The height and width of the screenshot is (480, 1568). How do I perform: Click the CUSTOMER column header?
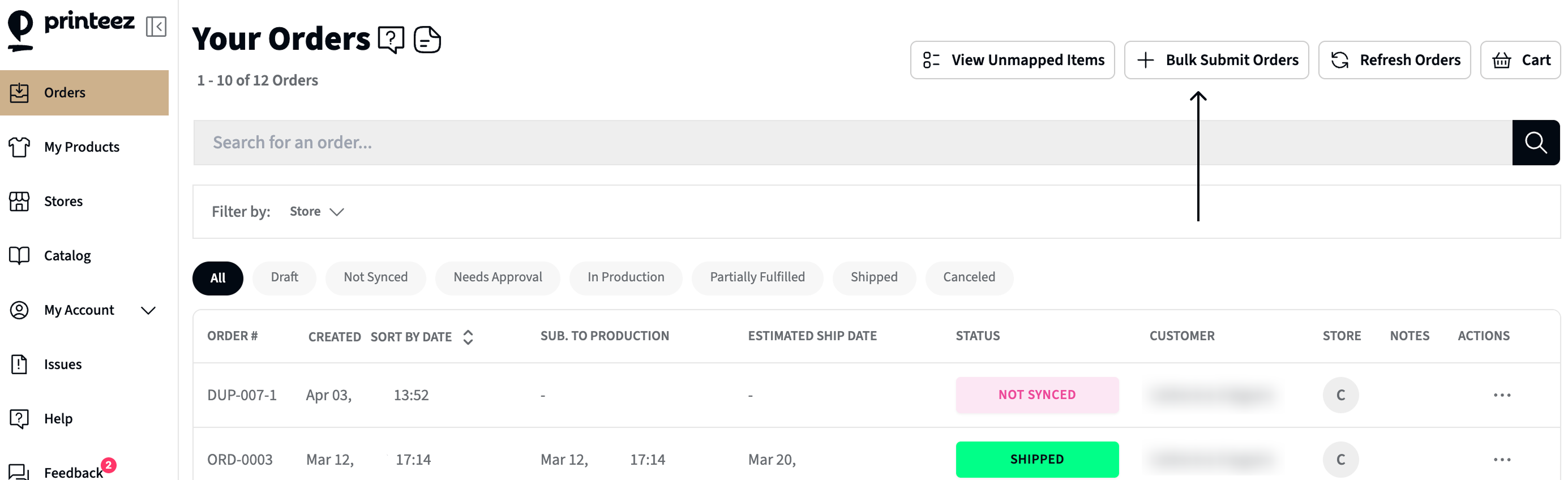point(1181,336)
